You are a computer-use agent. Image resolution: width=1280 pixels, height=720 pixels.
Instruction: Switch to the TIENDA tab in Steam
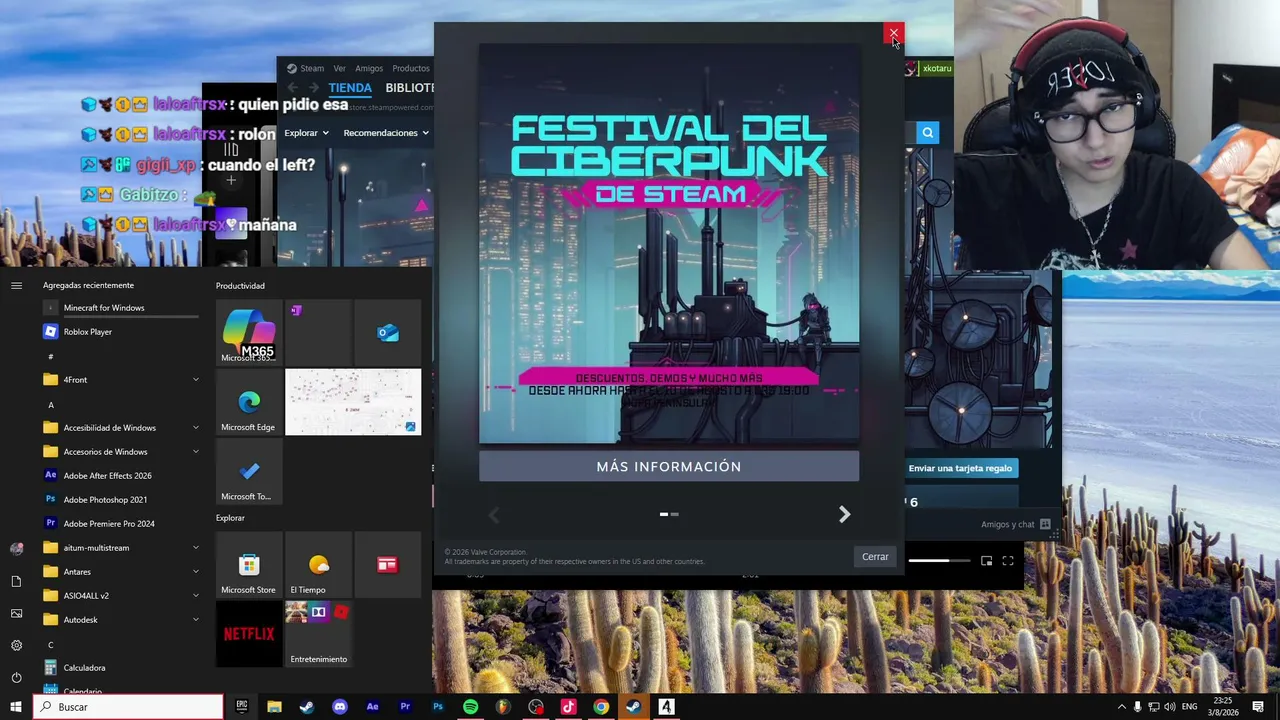tap(350, 88)
